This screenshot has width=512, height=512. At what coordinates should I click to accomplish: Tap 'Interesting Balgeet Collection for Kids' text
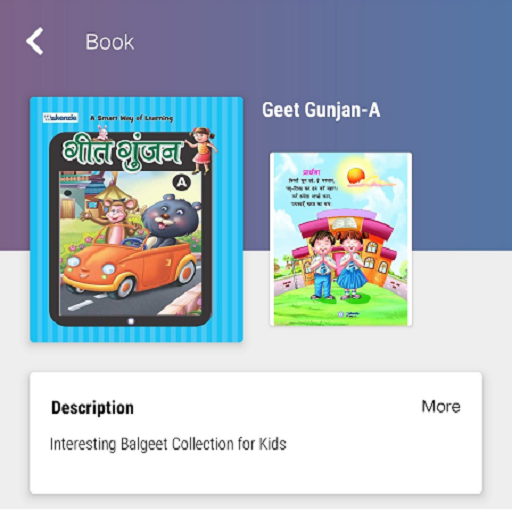(168, 444)
